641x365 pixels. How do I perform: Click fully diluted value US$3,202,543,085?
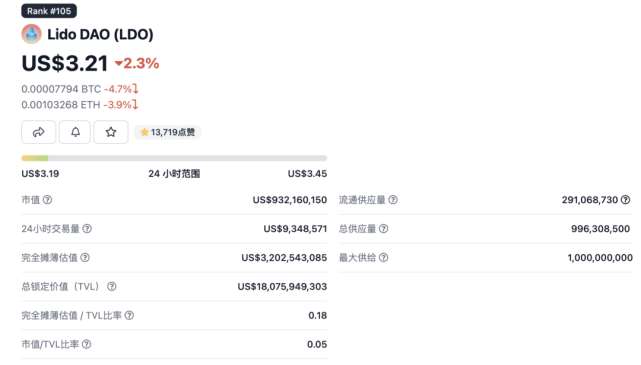[x=284, y=258]
